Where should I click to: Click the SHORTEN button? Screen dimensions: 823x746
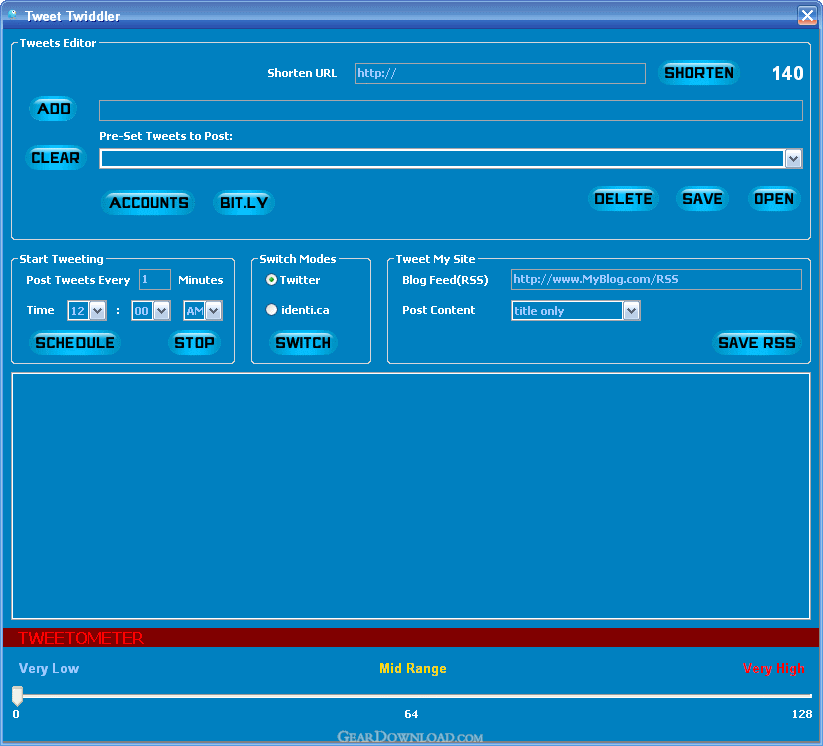coord(699,72)
